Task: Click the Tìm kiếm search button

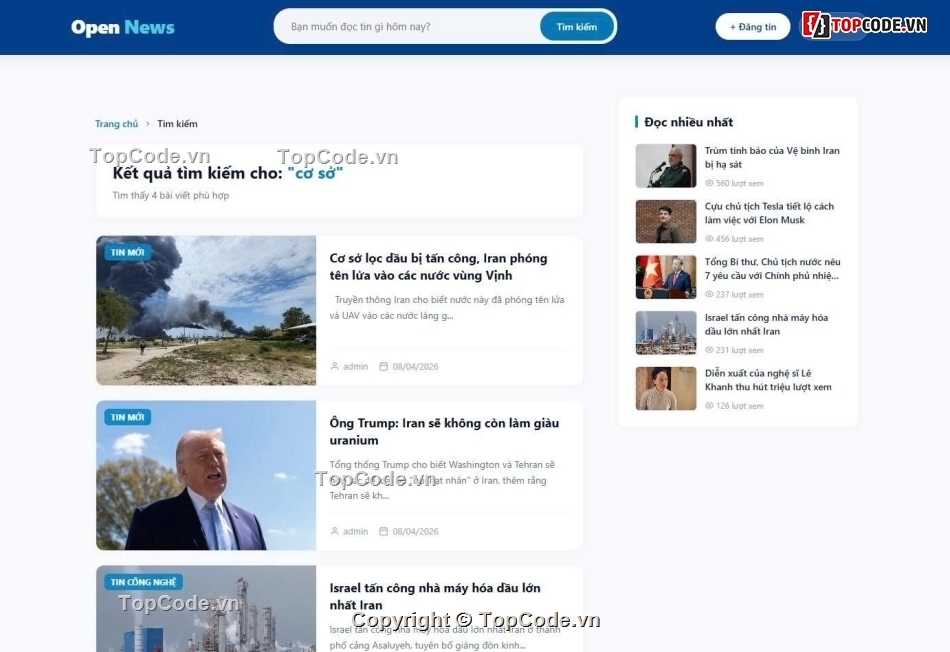Action: [577, 27]
